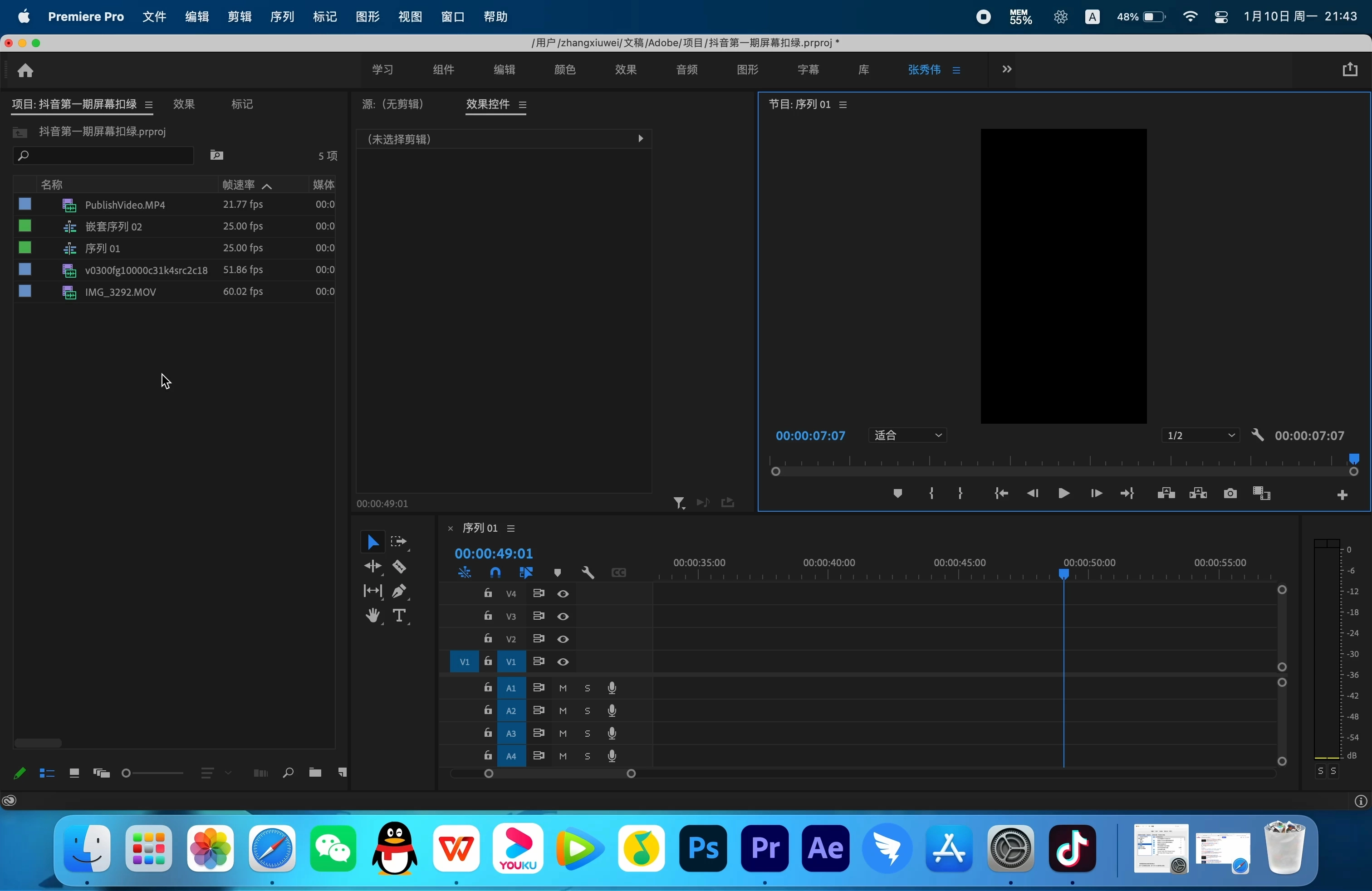This screenshot has height=891, width=1372.
Task: Switch to the 字幕 workspace
Action: [x=808, y=70]
